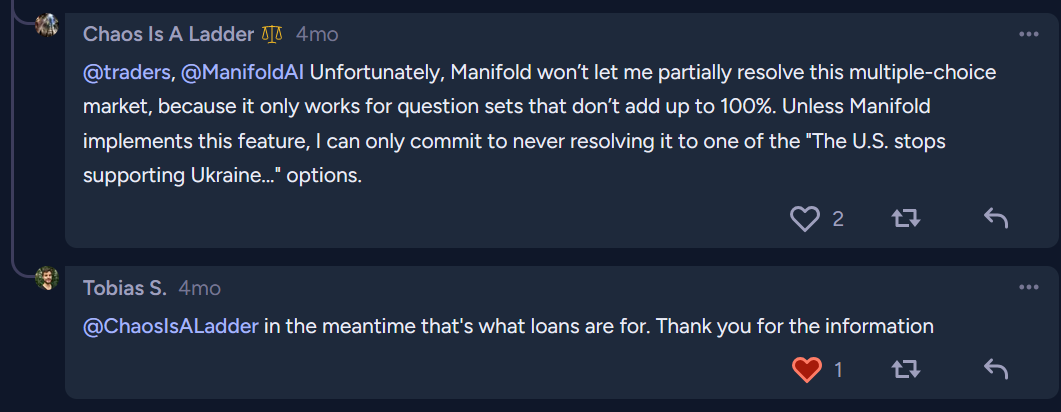Open the more options menu on Chaos Is A Ladder's comment
The height and width of the screenshot is (412, 1061).
[1029, 34]
